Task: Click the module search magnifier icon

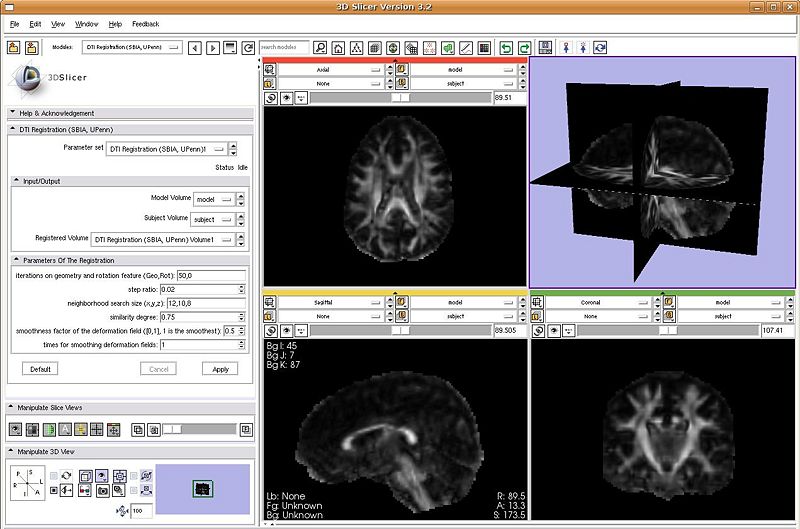Action: pyautogui.click(x=320, y=47)
